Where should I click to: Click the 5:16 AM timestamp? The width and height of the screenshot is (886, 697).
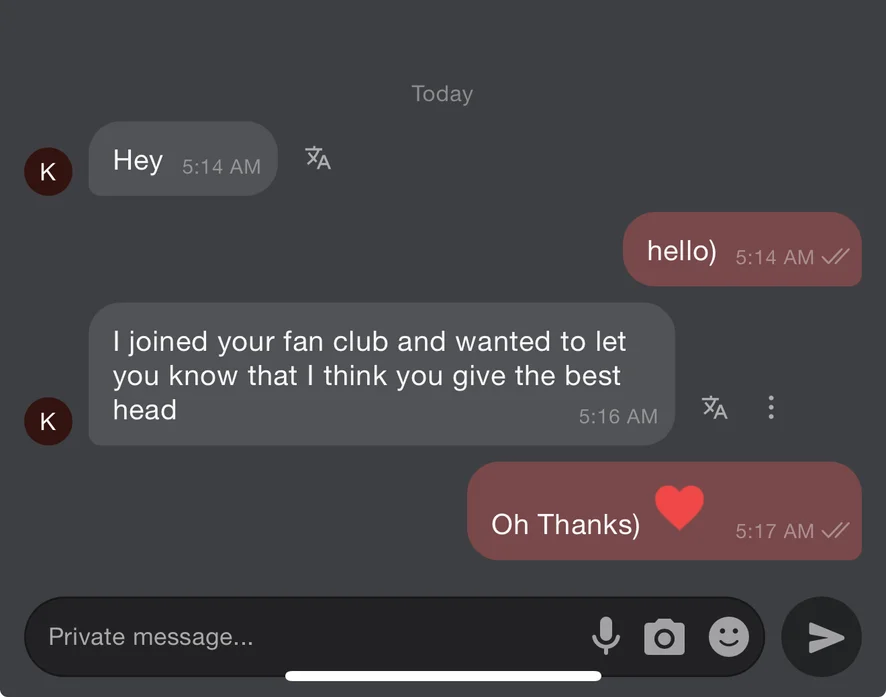coord(618,417)
